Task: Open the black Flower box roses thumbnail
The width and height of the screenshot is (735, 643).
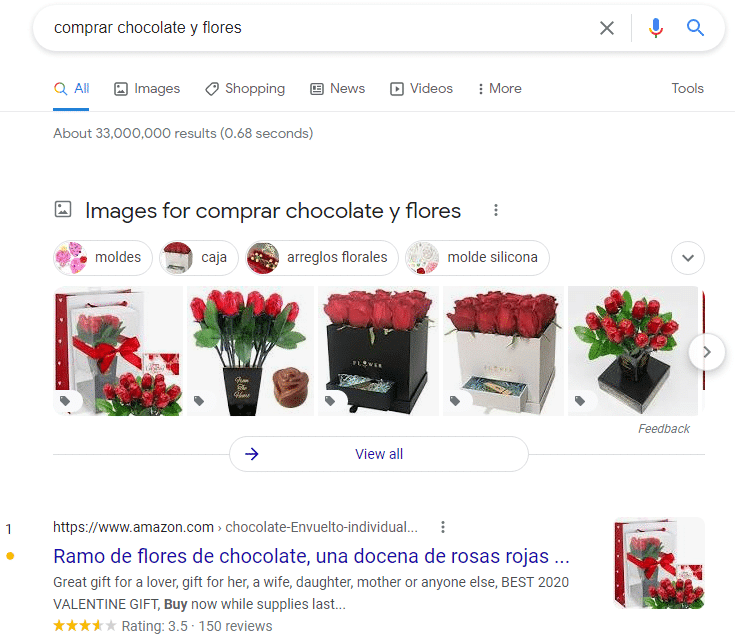Action: [x=377, y=351]
